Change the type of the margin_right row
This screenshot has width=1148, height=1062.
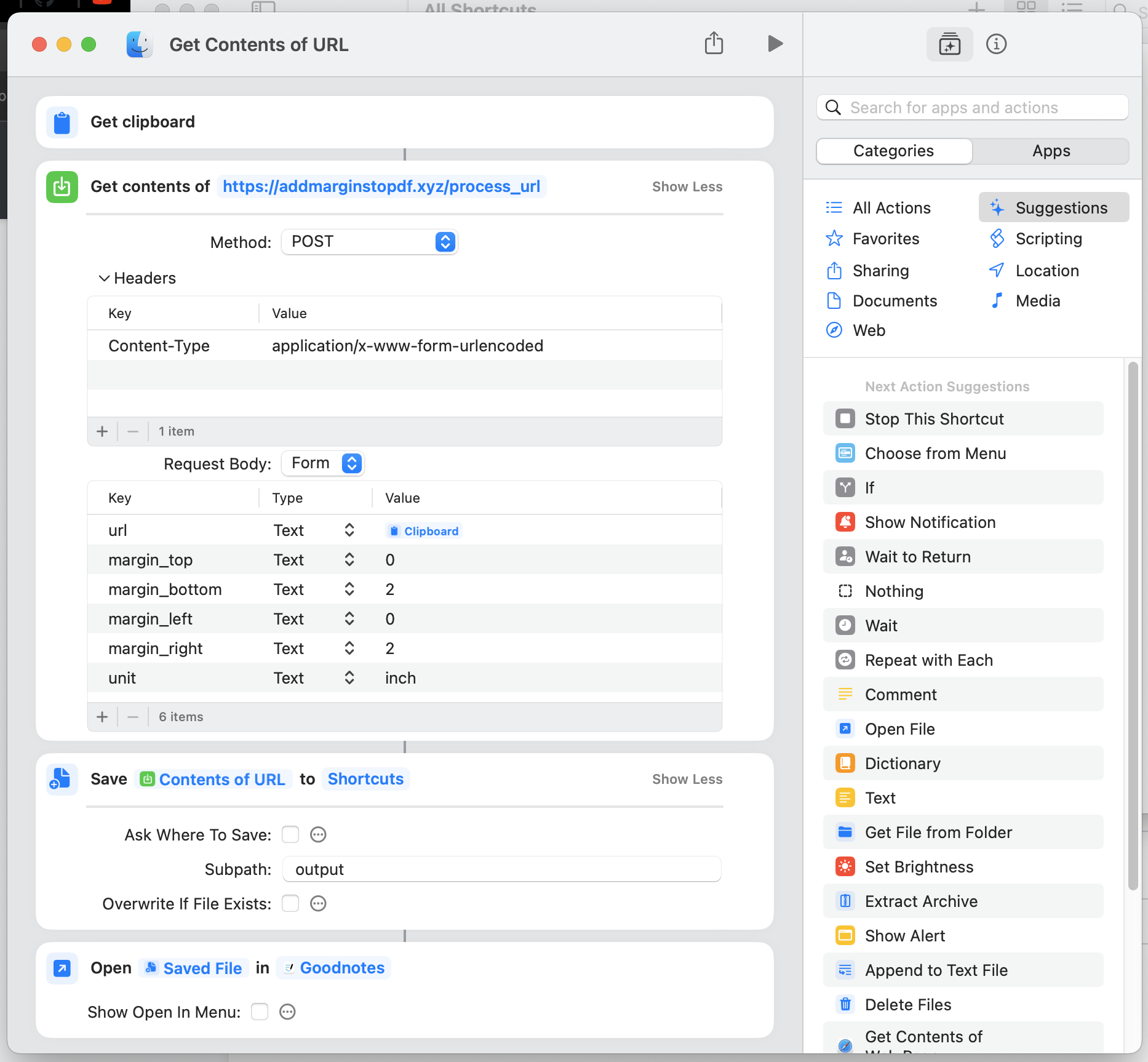tap(349, 648)
